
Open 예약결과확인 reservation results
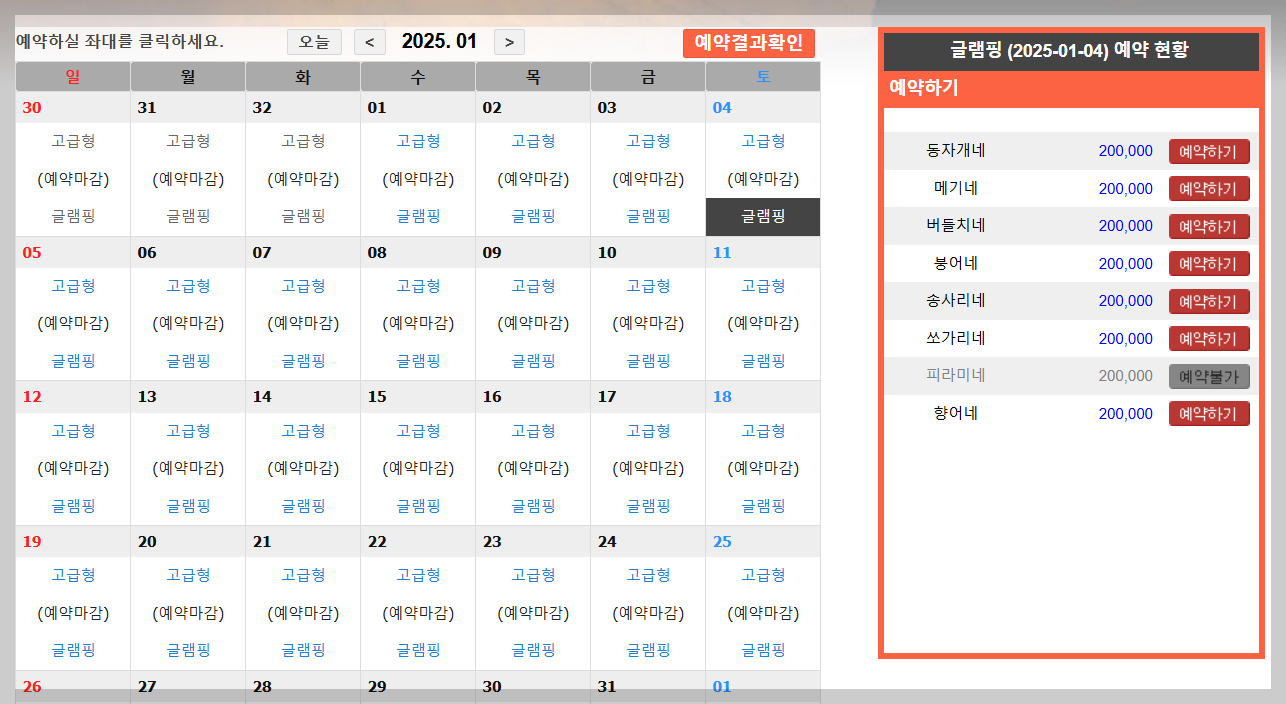coord(748,42)
